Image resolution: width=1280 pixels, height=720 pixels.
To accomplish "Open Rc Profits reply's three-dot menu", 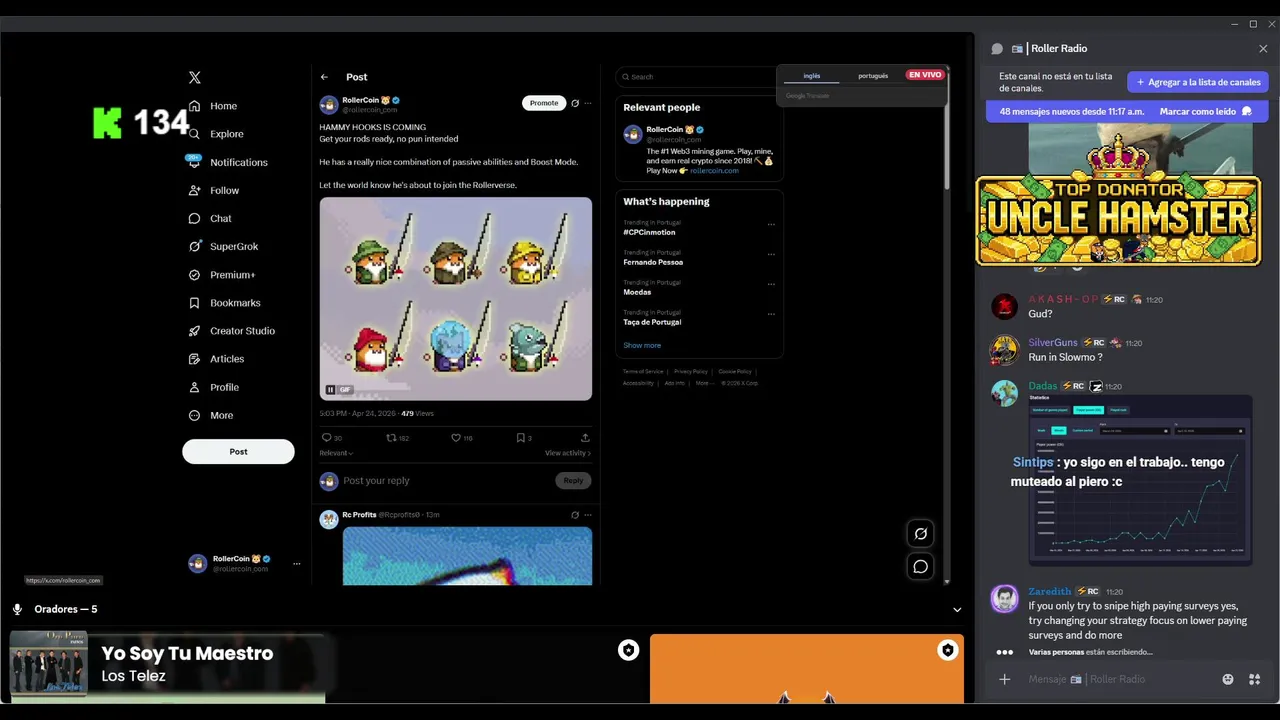I will 588,515.
